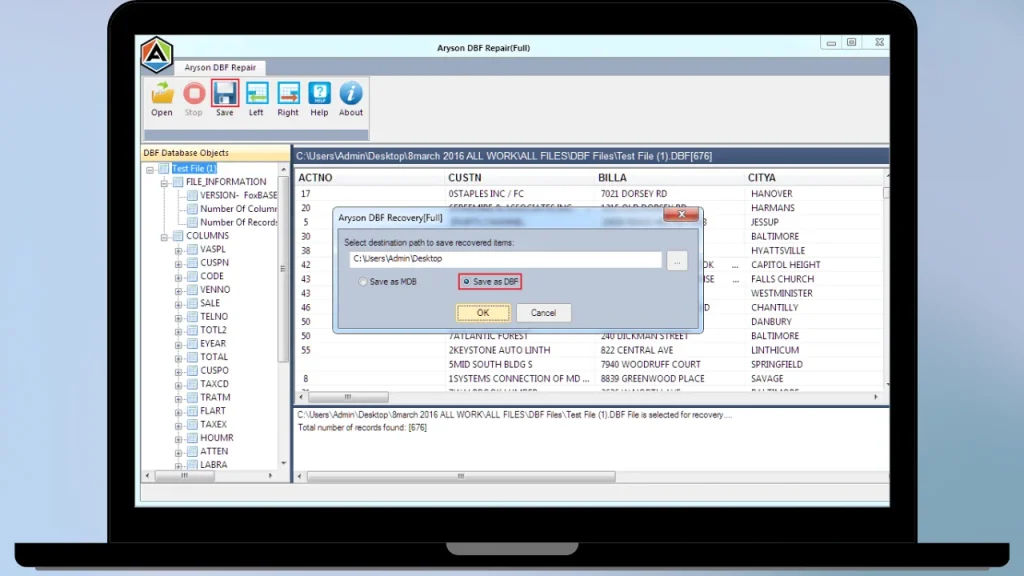This screenshot has width=1024, height=576.
Task: Select the TOTAL column item
Action: tap(214, 357)
